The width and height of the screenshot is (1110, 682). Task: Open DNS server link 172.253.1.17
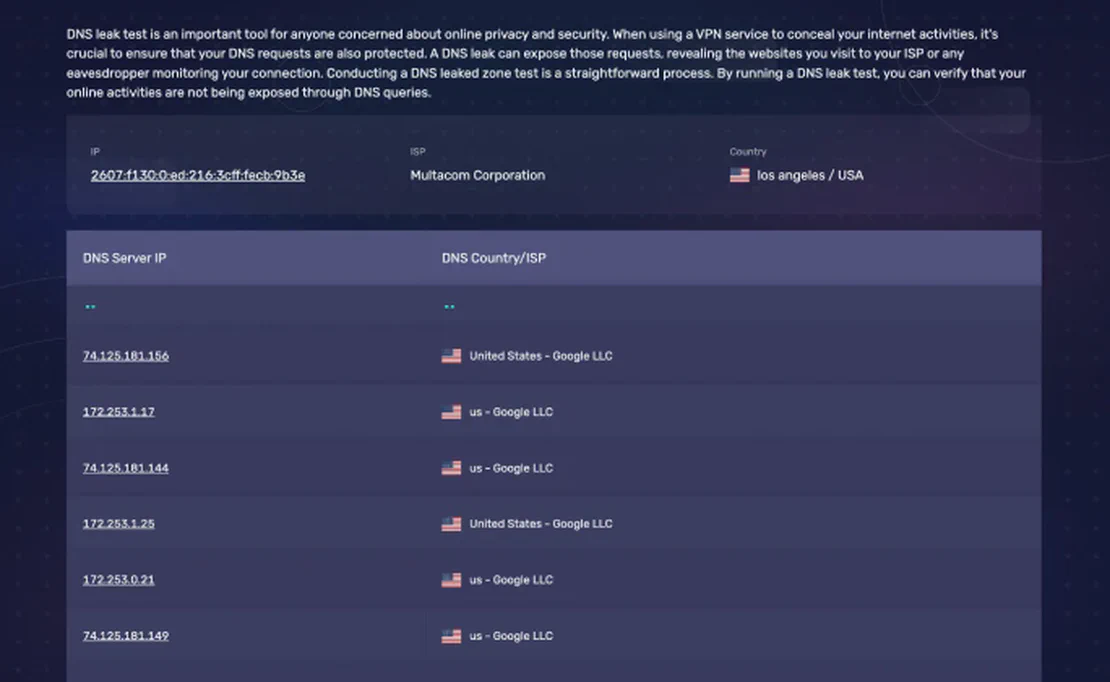coord(118,412)
